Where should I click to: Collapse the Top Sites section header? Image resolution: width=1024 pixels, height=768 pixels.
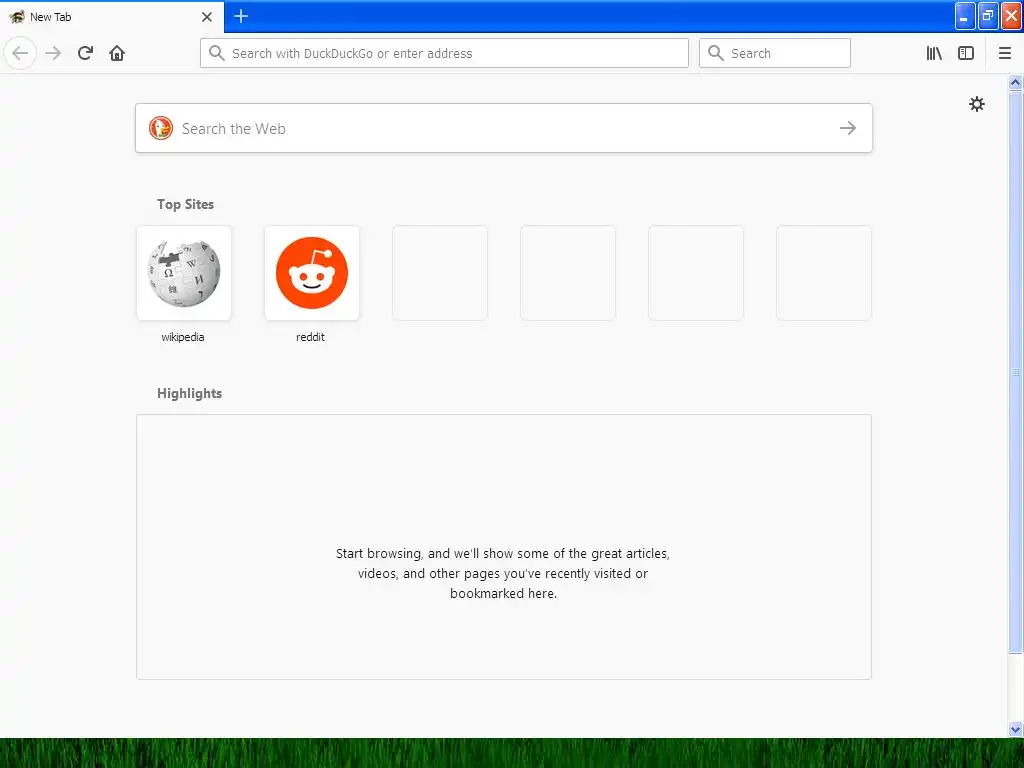[x=185, y=204]
